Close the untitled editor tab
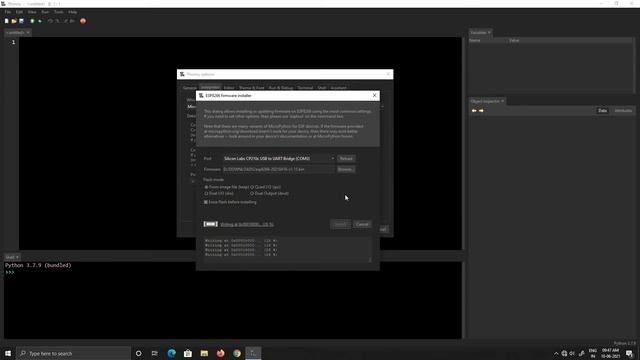The width and height of the screenshot is (640, 360). tap(28, 32)
